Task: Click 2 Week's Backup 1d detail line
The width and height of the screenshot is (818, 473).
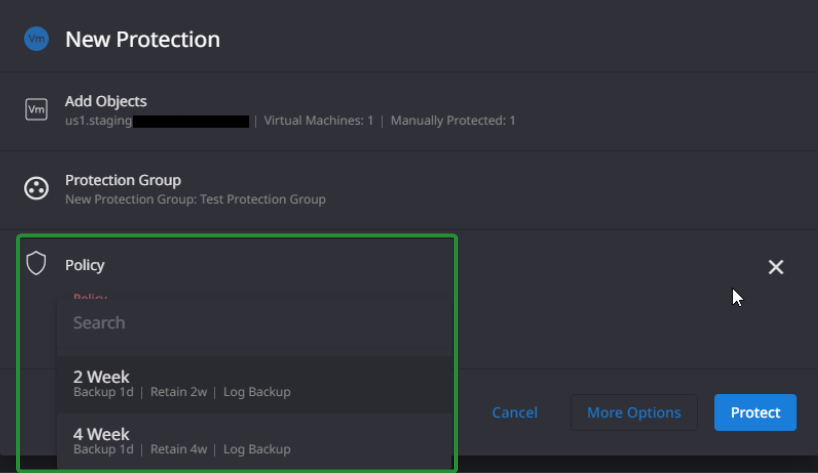Action: [x=103, y=392]
